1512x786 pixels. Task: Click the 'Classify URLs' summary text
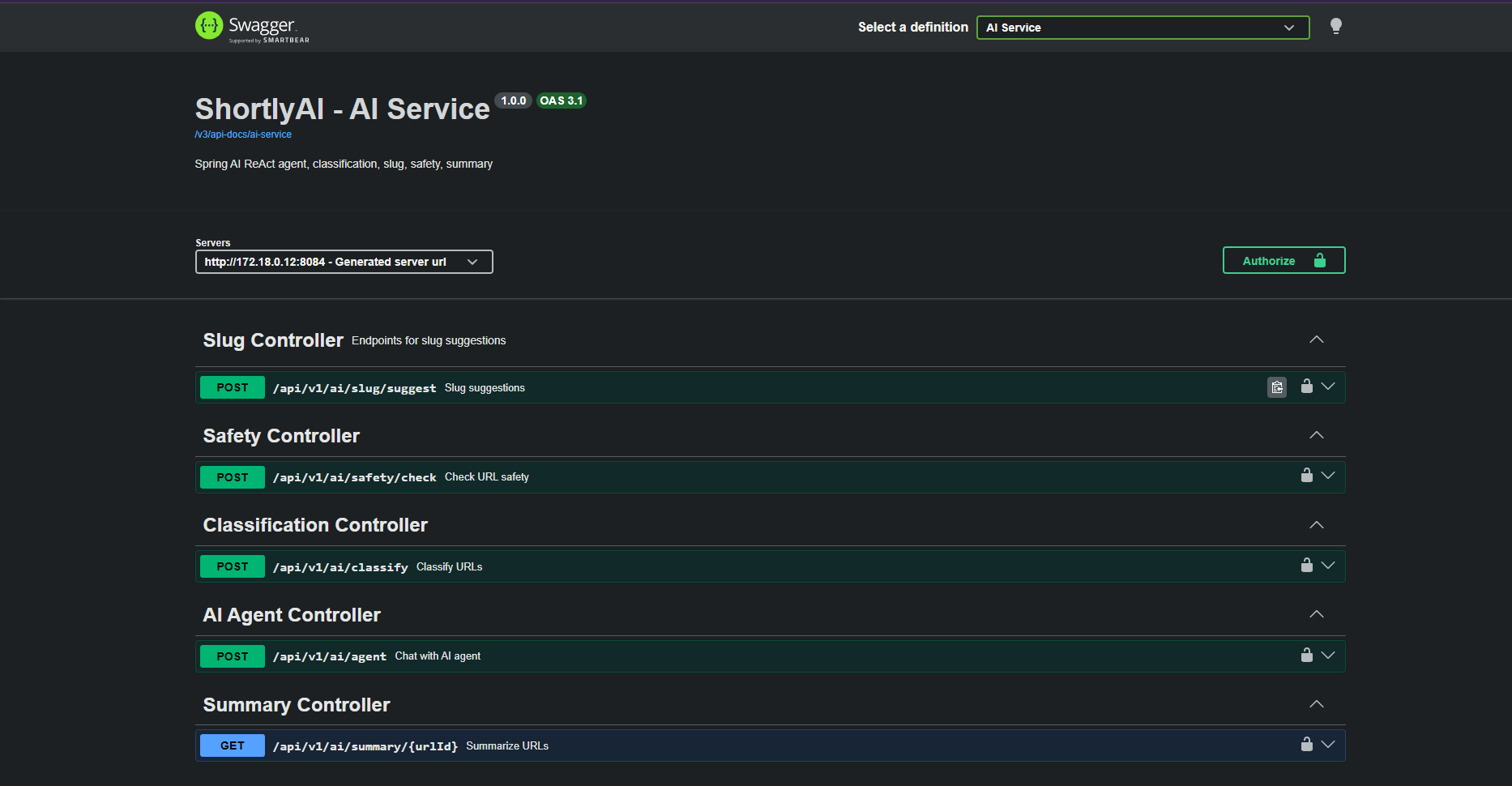(x=450, y=566)
